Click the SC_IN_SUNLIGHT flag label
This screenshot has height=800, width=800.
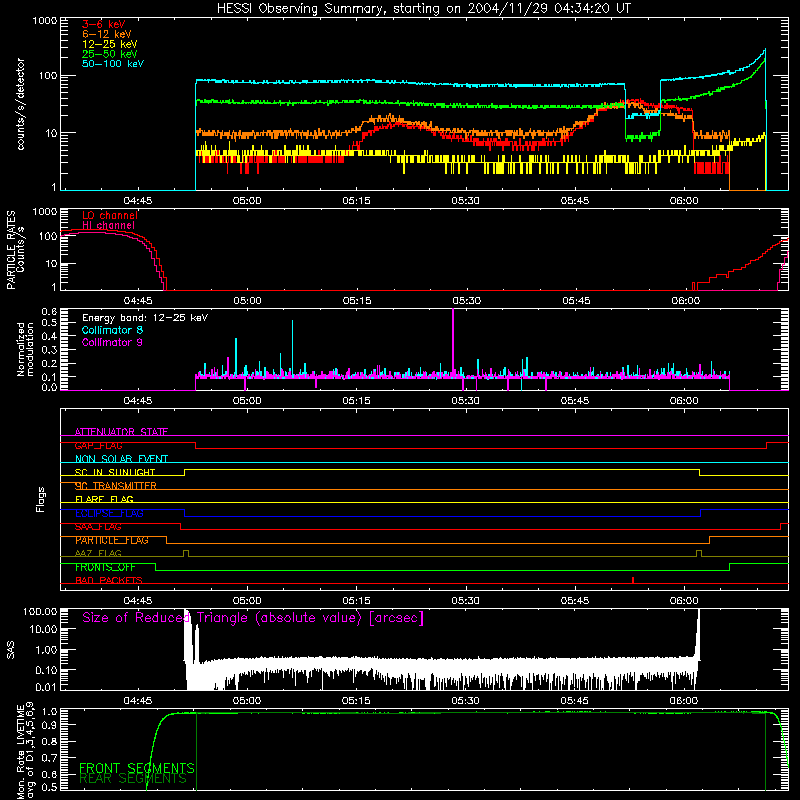(x=115, y=472)
